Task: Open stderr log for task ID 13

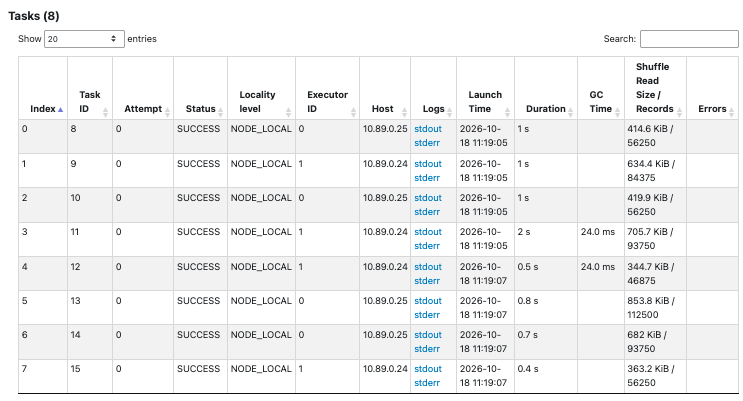Action: (427, 316)
